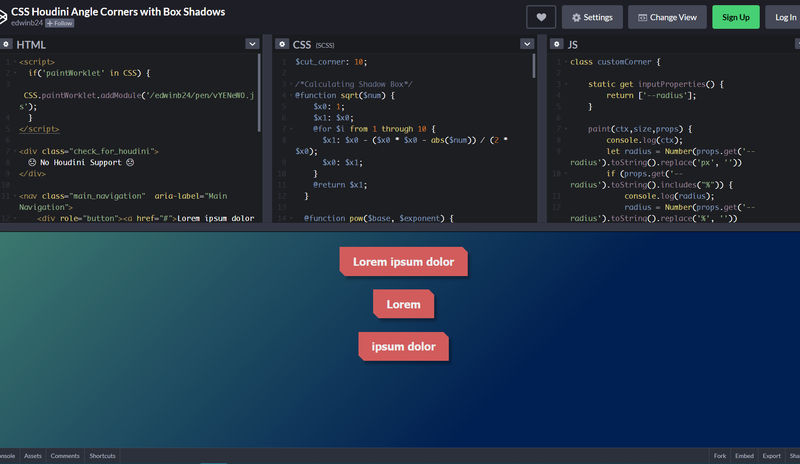
Task: Click the return ['--radius']; code line
Action: (651, 95)
